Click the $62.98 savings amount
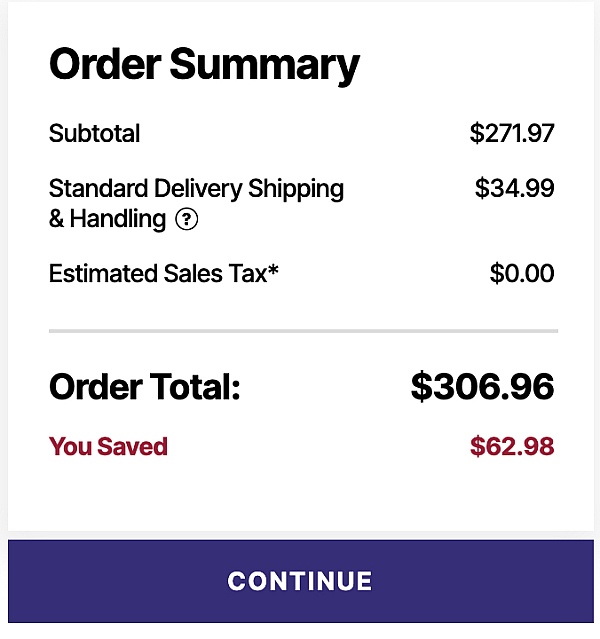Viewport: 600px width, 639px height. click(x=512, y=447)
